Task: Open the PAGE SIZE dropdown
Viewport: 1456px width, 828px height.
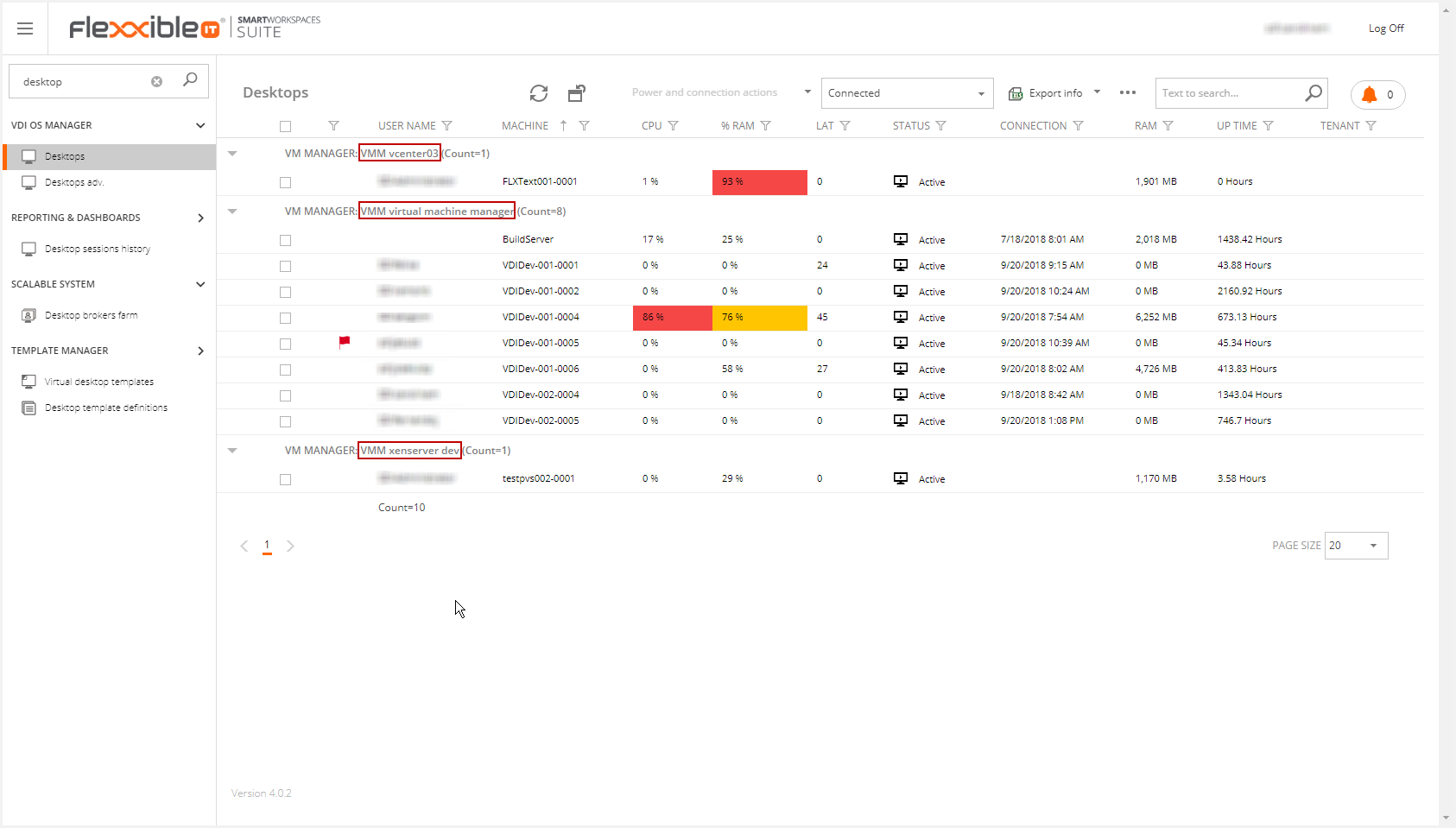Action: coord(1371,545)
